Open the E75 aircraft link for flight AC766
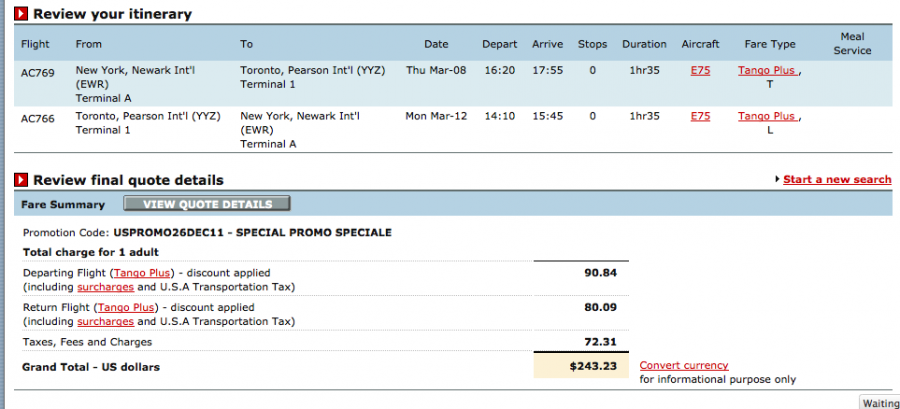The height and width of the screenshot is (409, 900). click(x=700, y=116)
